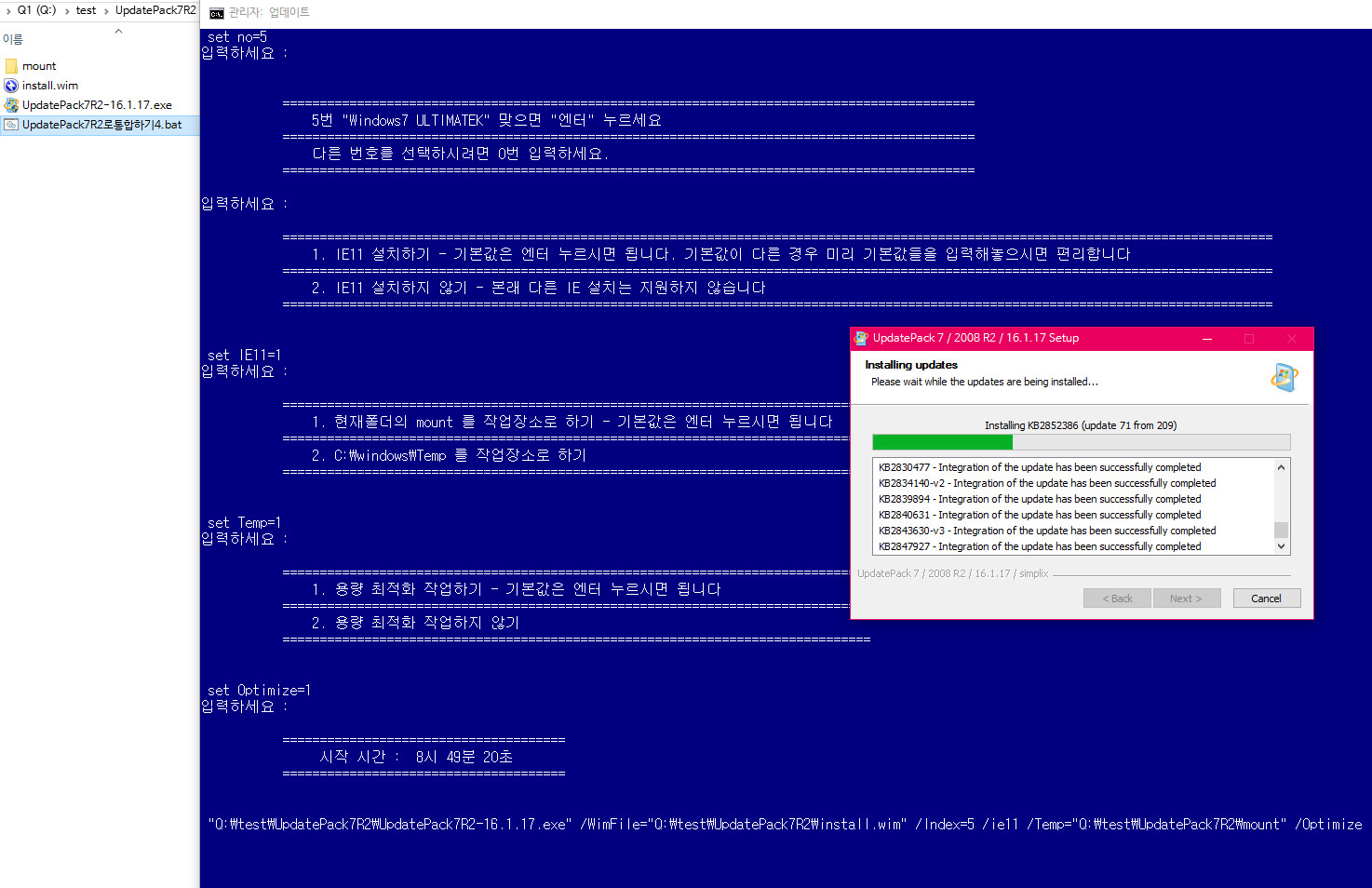Click the Please wait while updates installed text
Viewport: 1372px width, 888px height.
(985, 382)
